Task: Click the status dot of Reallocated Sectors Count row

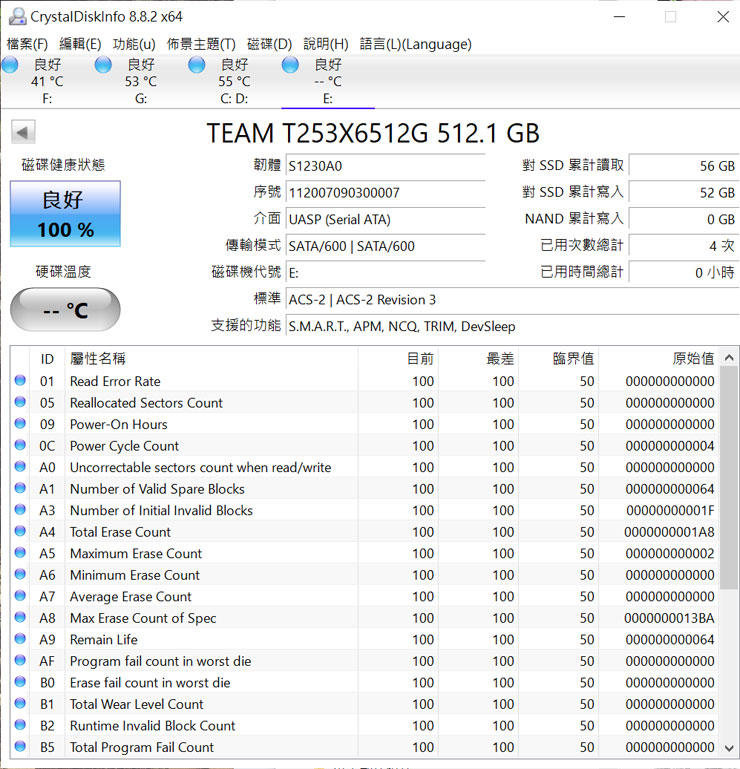Action: click(20, 402)
